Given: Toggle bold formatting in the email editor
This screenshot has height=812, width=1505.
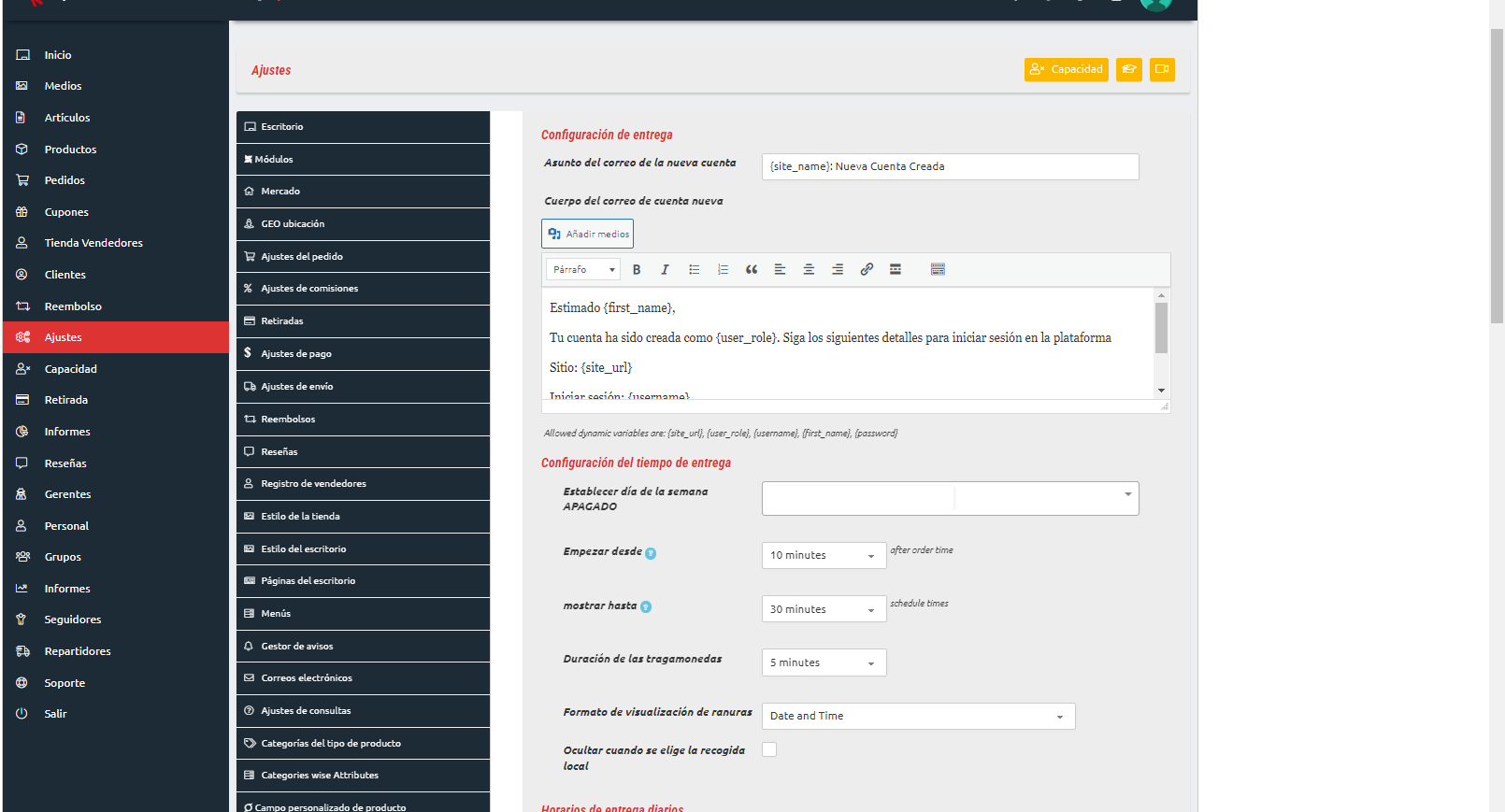Looking at the screenshot, I should coord(637,270).
